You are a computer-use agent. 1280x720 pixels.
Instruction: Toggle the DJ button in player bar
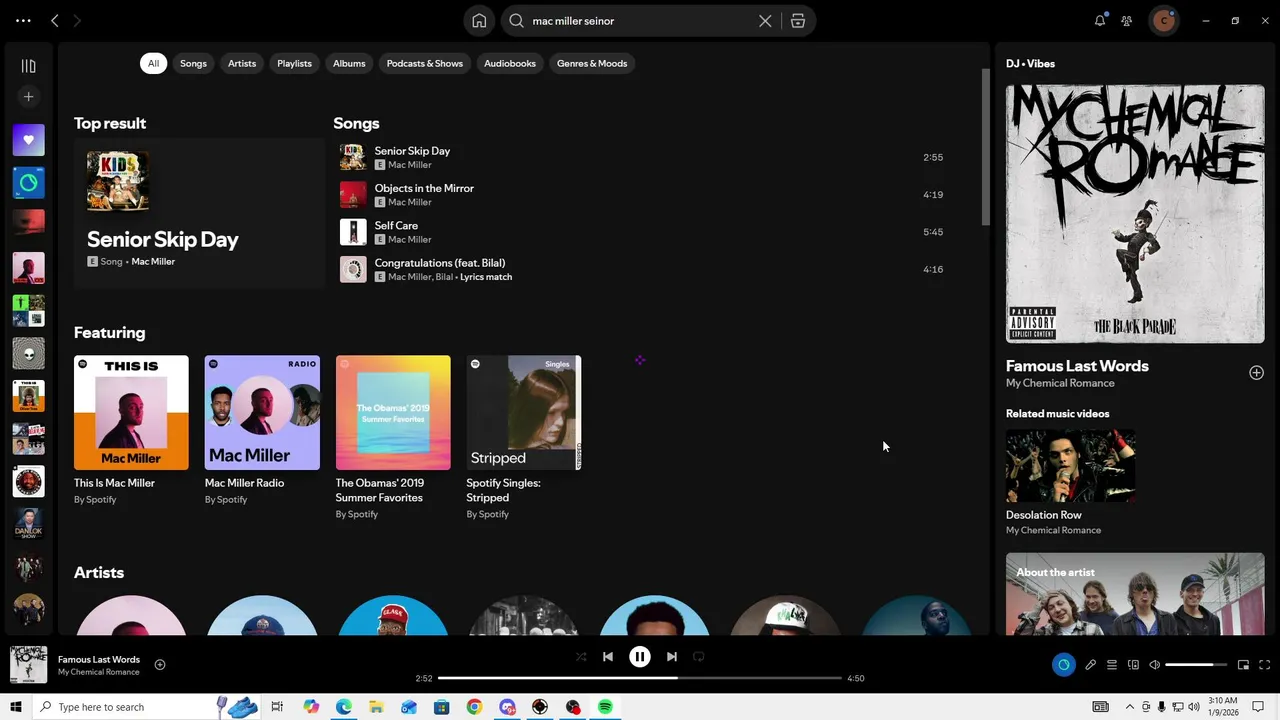click(1063, 665)
